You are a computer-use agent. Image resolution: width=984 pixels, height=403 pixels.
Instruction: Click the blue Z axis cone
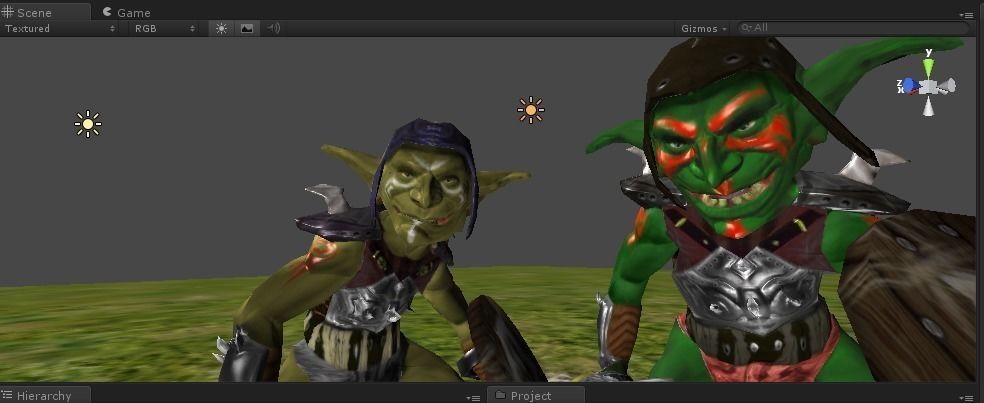(x=909, y=85)
